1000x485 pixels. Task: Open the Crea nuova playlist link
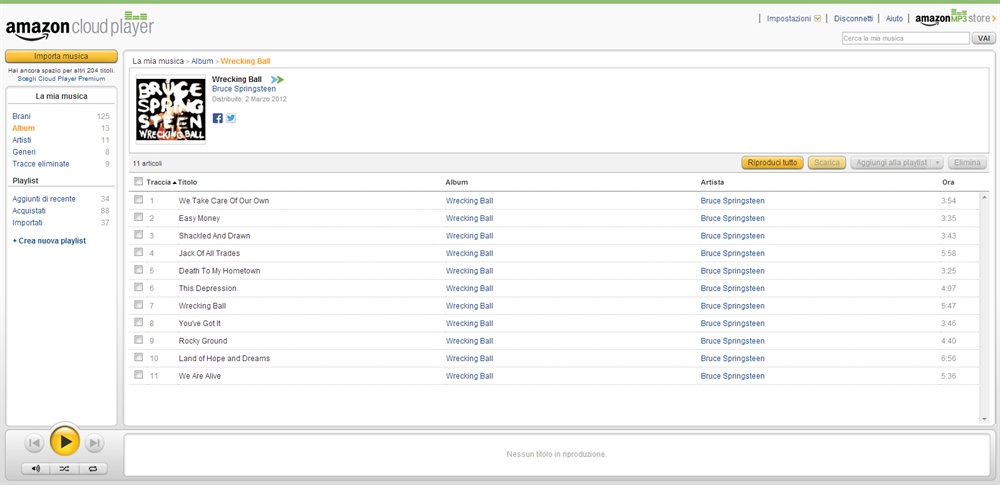pyautogui.click(x=49, y=241)
